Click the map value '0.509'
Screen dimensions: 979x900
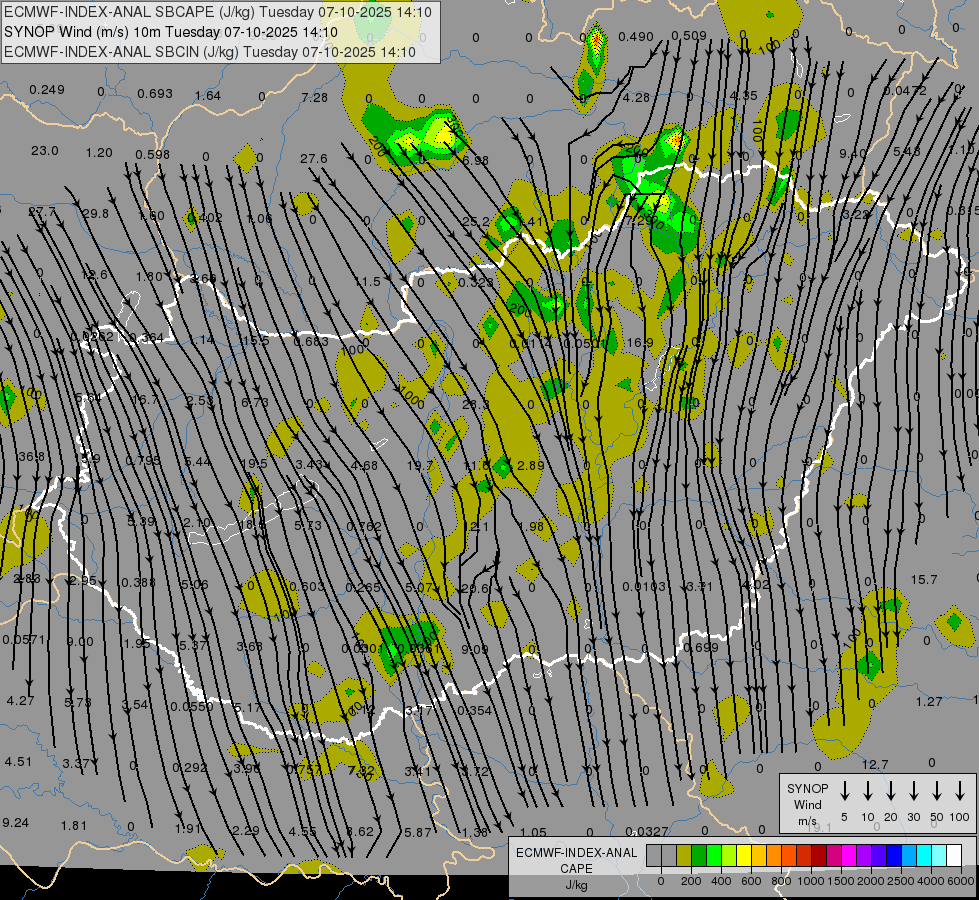pyautogui.click(x=689, y=36)
